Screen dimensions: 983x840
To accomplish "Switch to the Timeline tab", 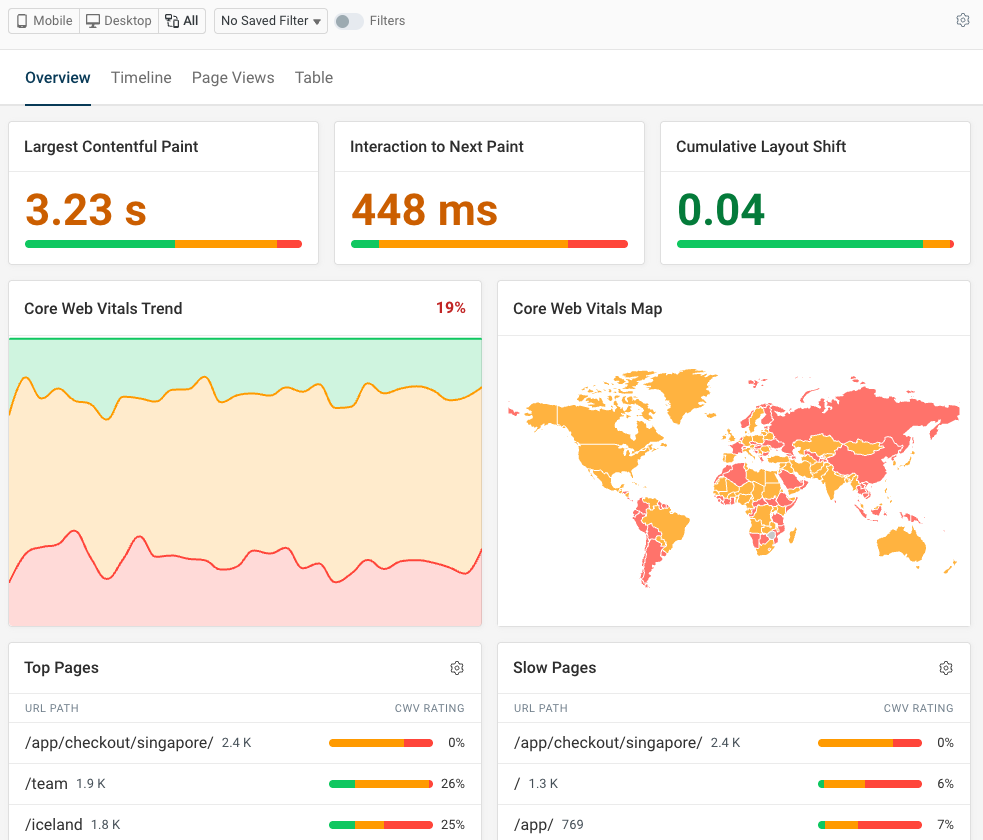I will [140, 77].
